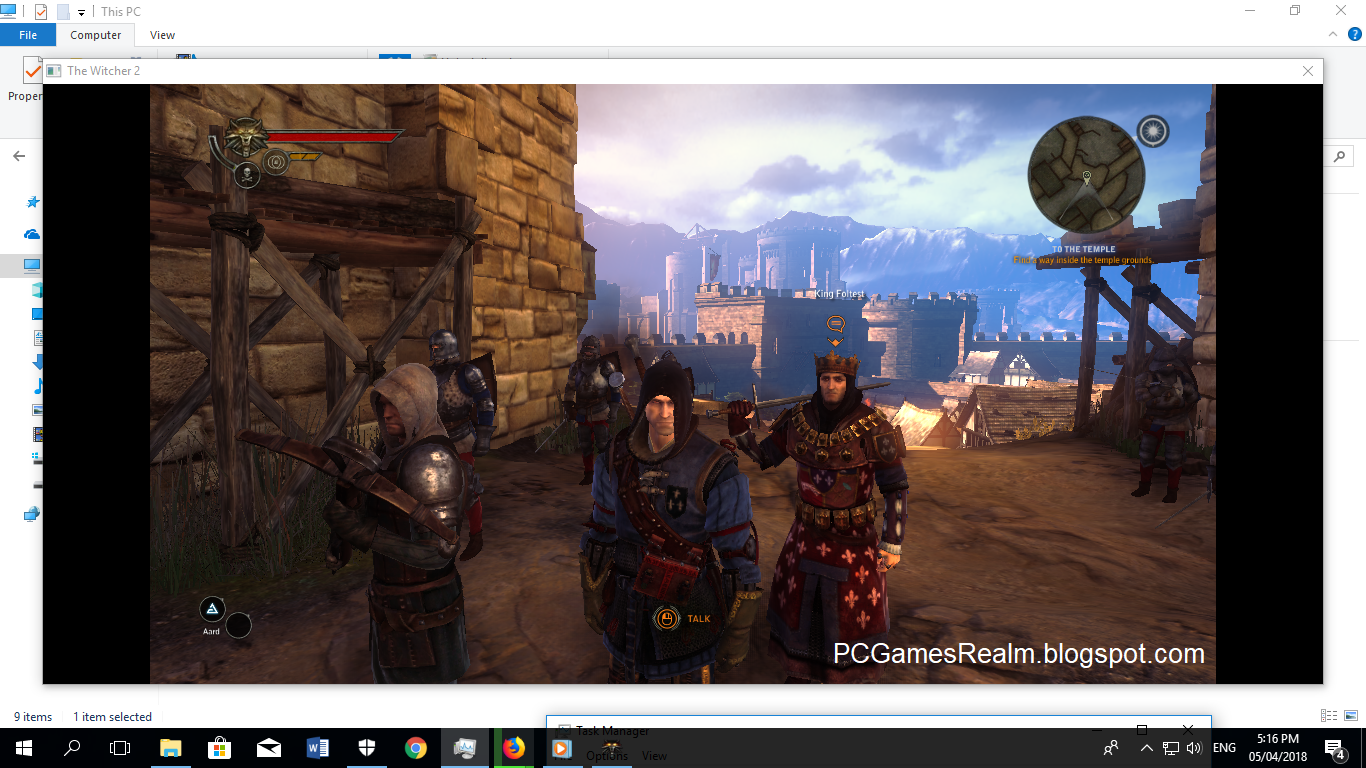1366x768 pixels.
Task: Click '1 item selected' in the status bar
Action: (112, 717)
